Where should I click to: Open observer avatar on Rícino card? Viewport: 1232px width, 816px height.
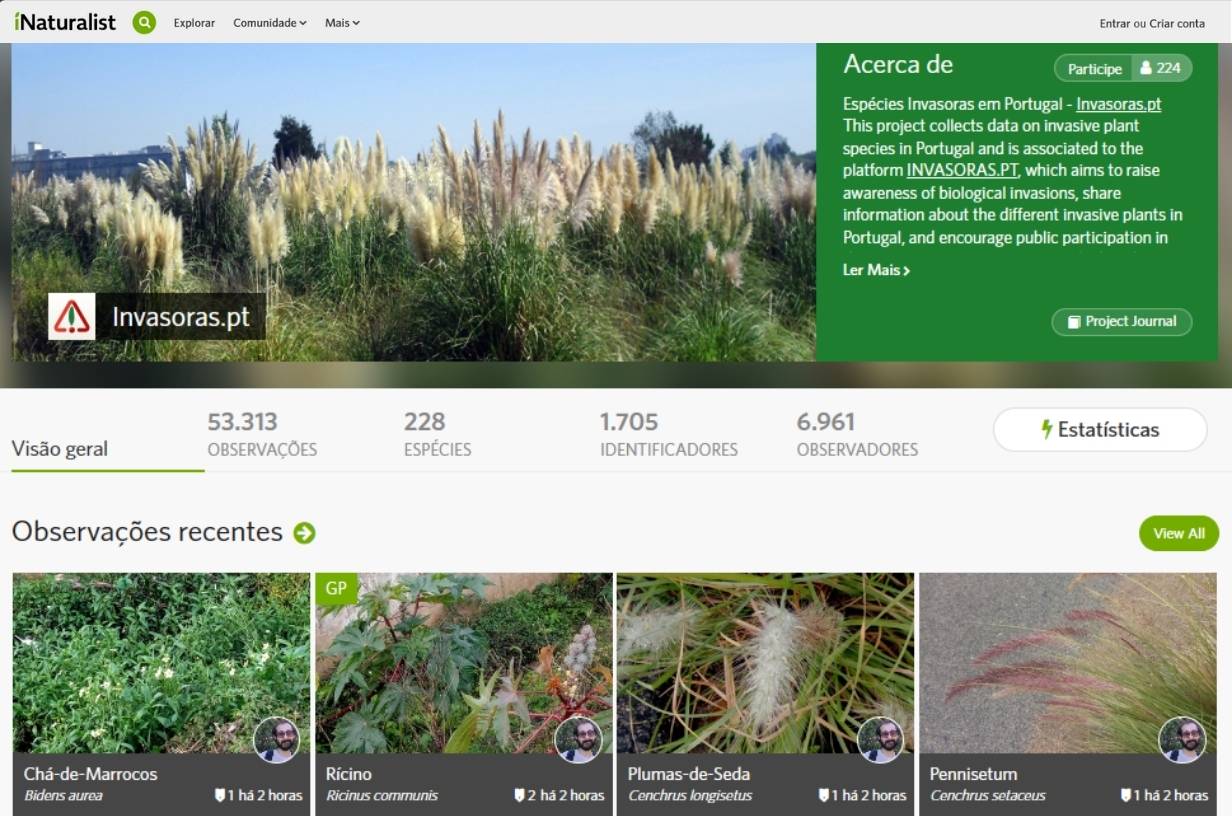578,740
